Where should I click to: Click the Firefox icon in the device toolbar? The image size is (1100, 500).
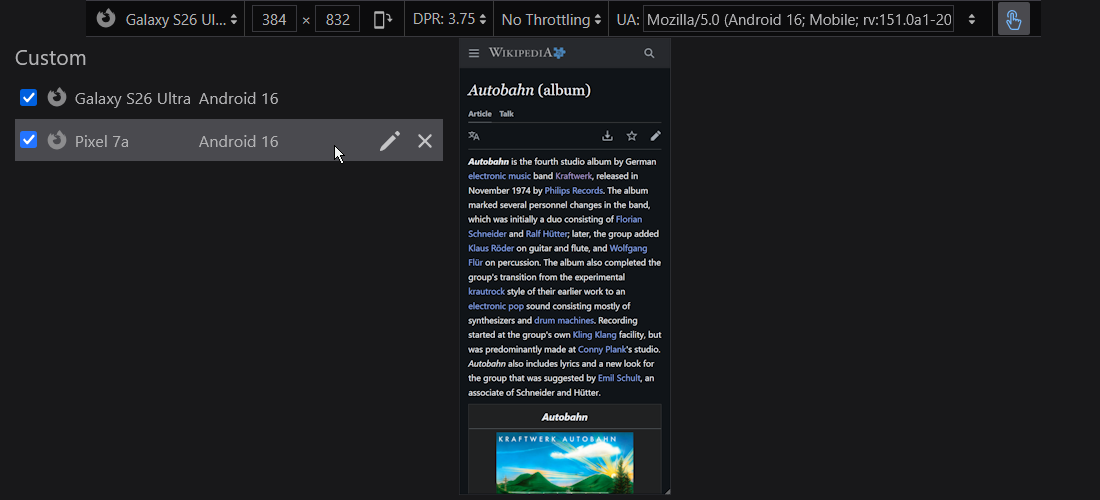(x=106, y=18)
